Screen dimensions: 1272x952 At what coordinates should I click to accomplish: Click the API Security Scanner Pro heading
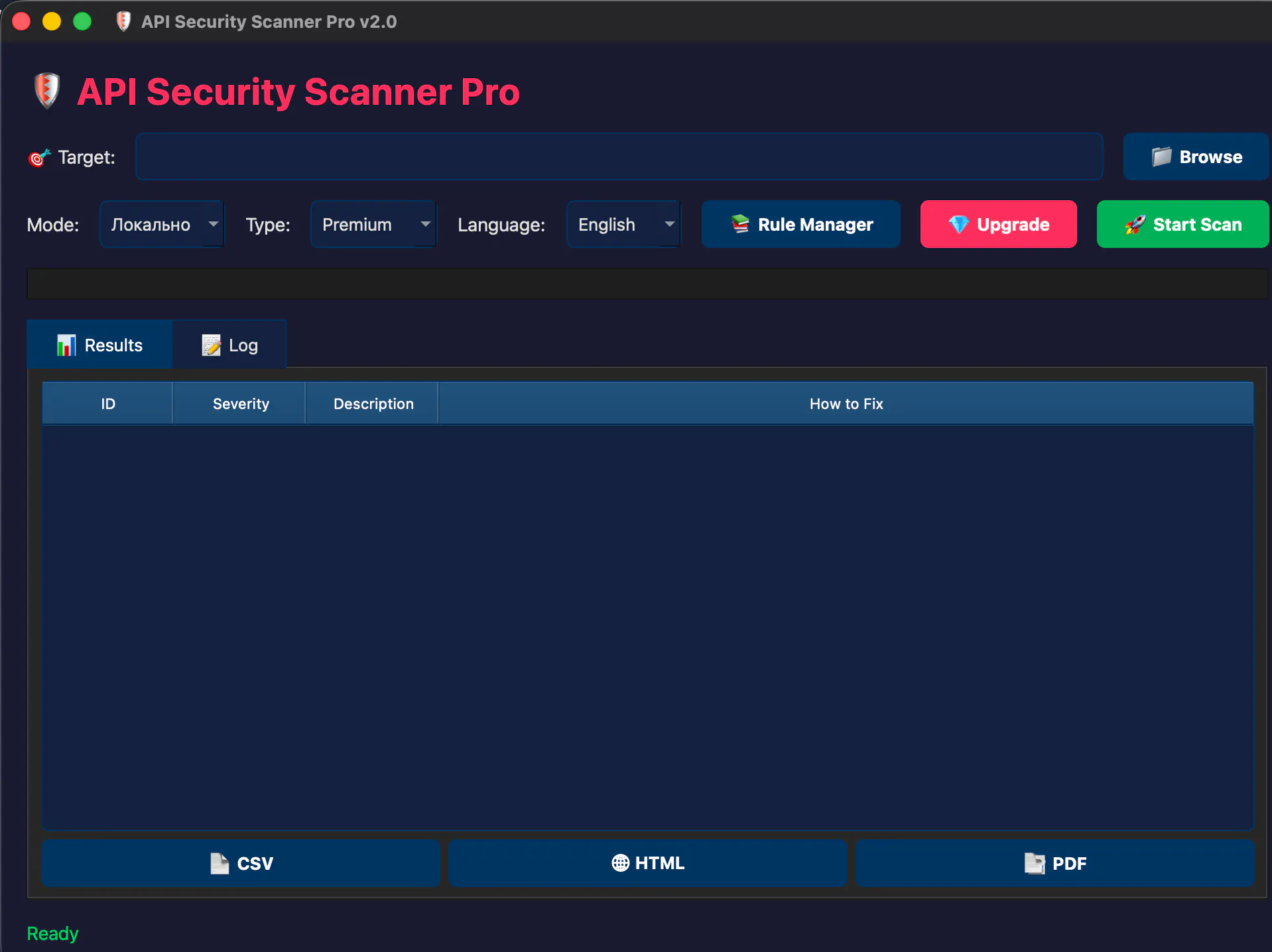pyautogui.click(x=298, y=91)
